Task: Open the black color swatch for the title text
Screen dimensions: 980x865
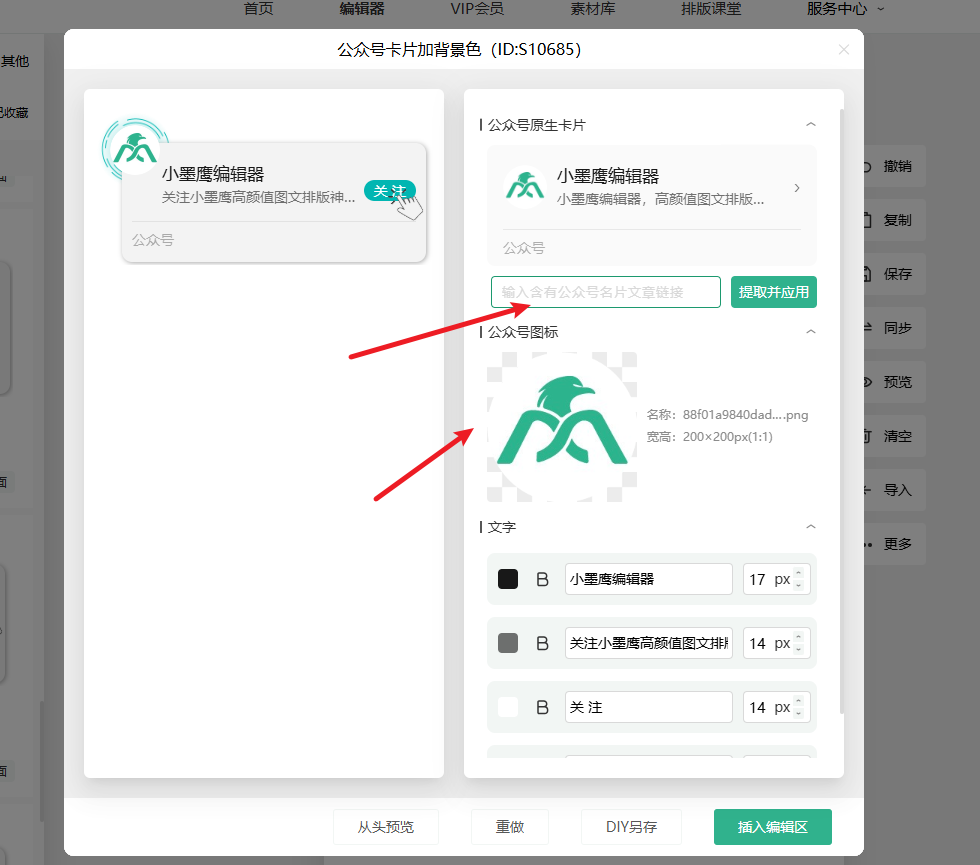Action: click(508, 579)
